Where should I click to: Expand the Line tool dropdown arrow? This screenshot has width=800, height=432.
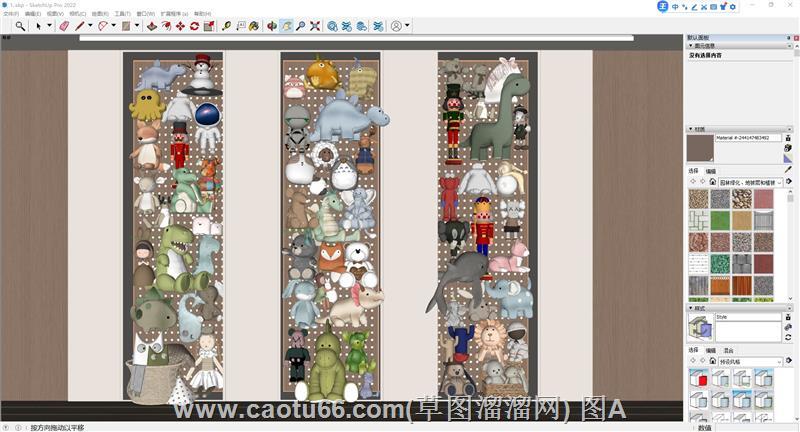(x=90, y=26)
